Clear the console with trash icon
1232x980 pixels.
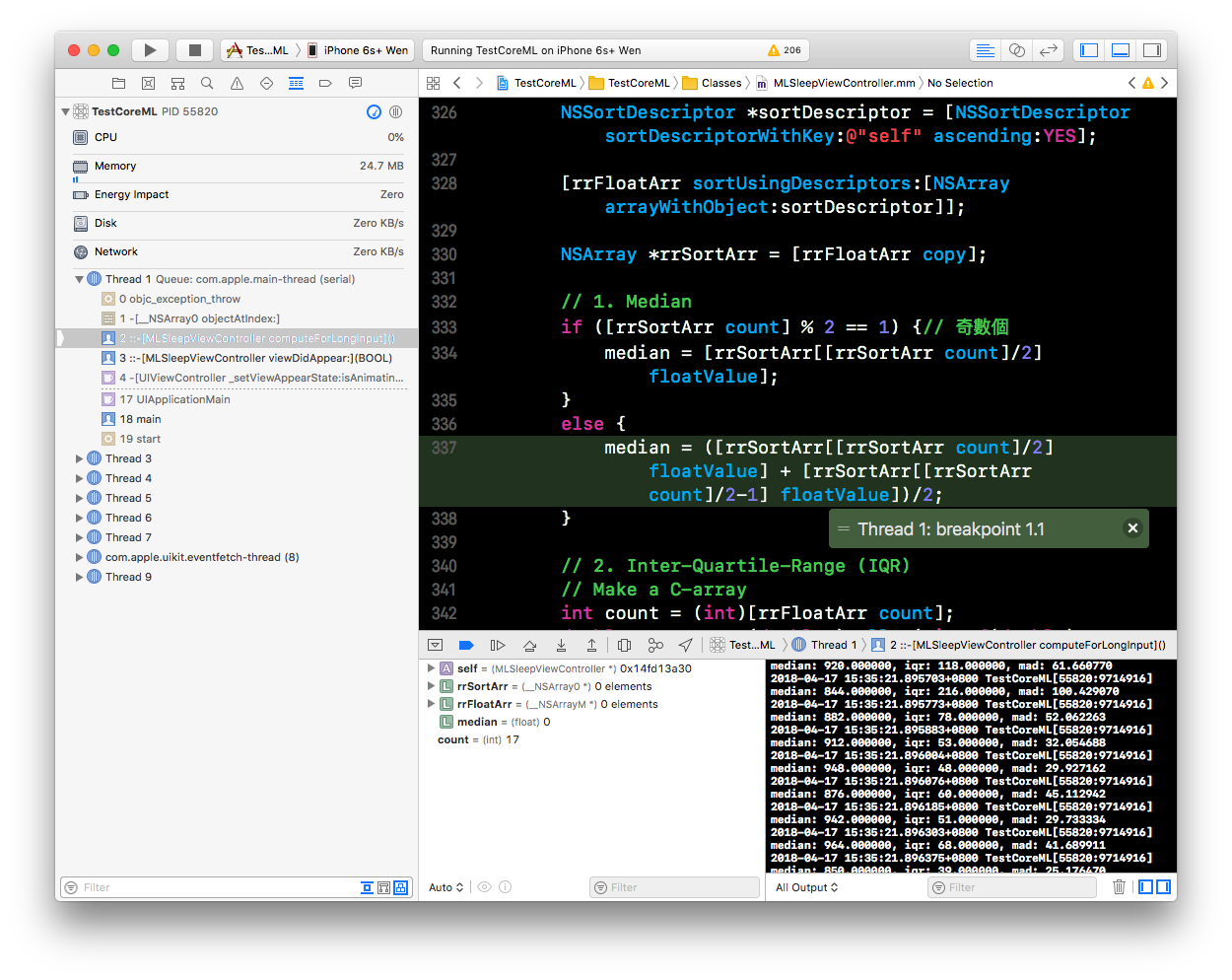coord(1119,887)
